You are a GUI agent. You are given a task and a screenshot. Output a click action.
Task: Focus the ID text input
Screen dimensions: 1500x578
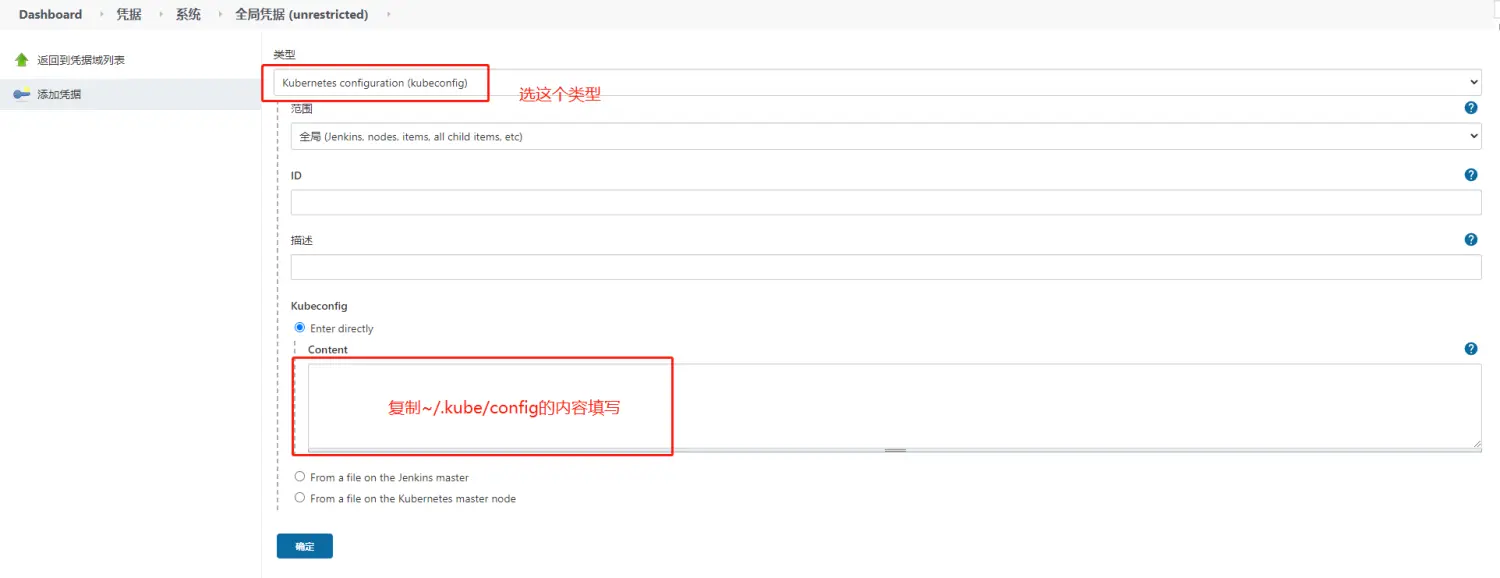tap(886, 202)
